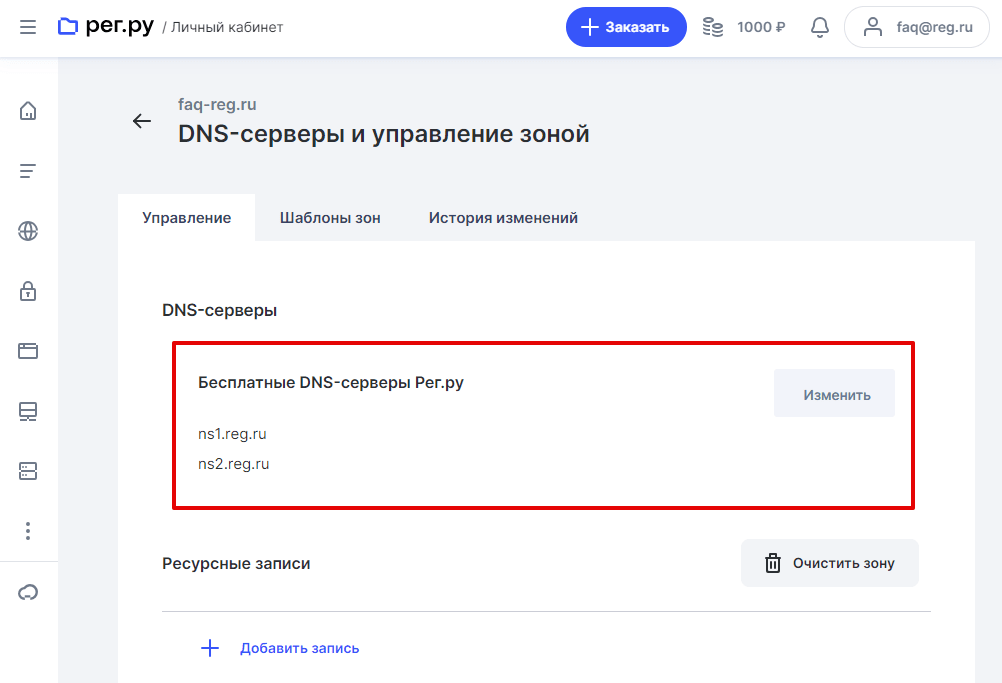
Task: Open the hamburger main menu
Action: coord(28,27)
